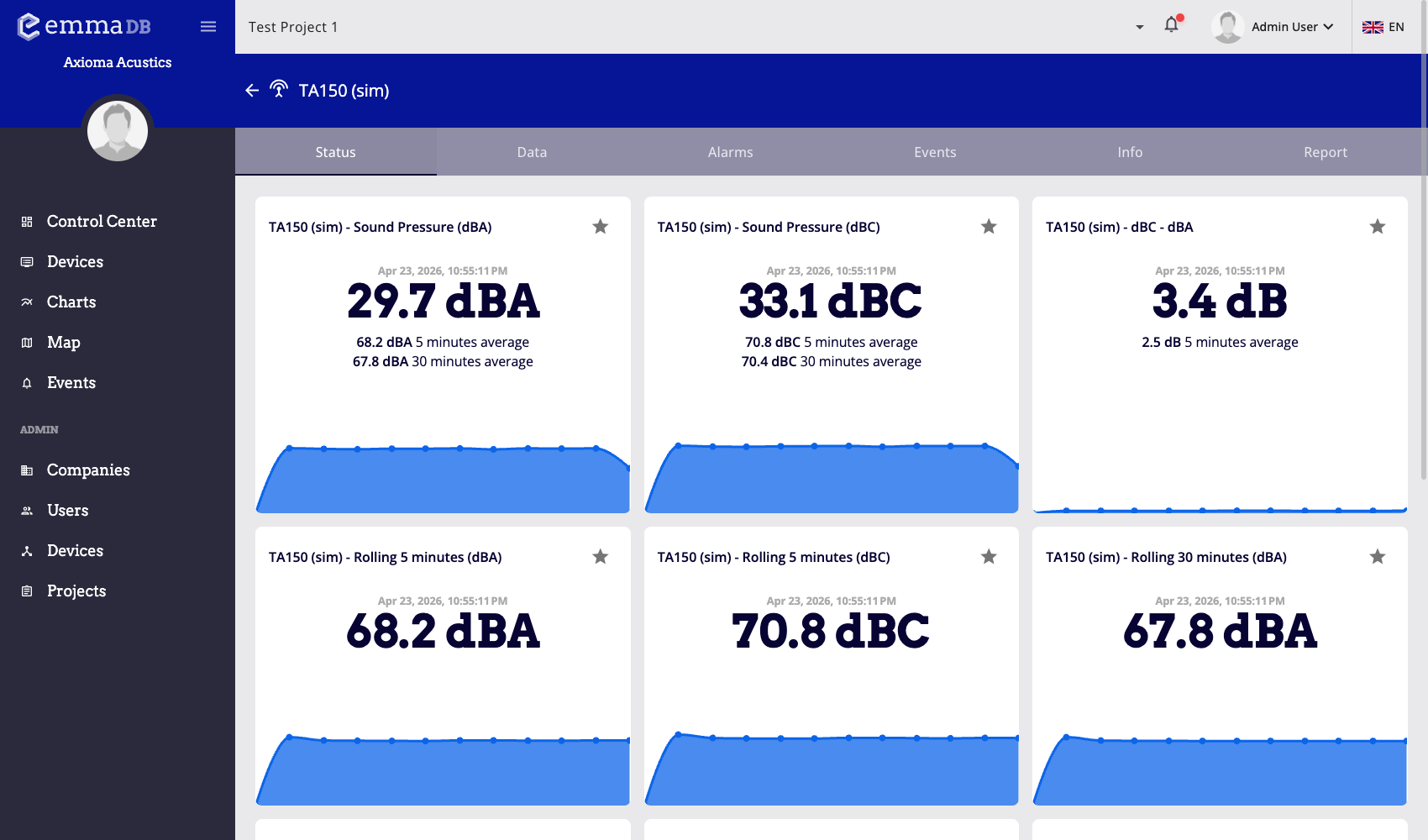Open the notifications bell
1428x840 pixels.
click(1171, 25)
